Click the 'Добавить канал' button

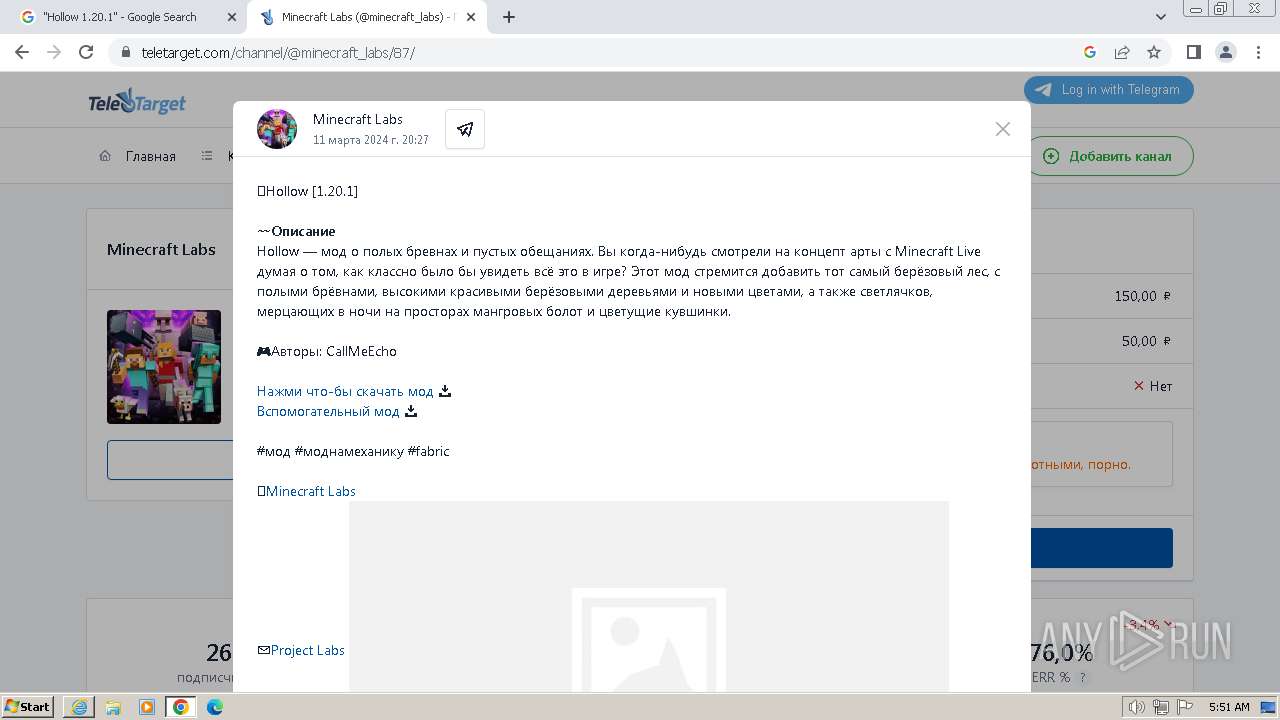click(1110, 156)
